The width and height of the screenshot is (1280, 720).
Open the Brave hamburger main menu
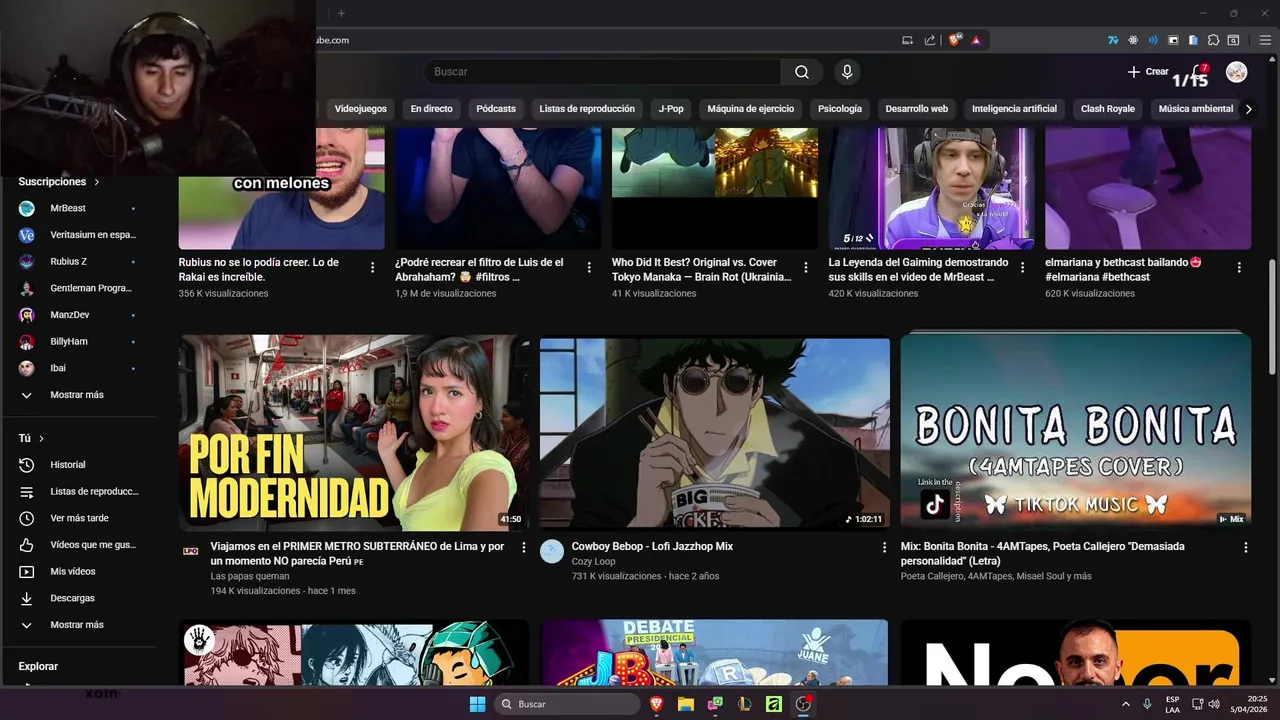1265,40
